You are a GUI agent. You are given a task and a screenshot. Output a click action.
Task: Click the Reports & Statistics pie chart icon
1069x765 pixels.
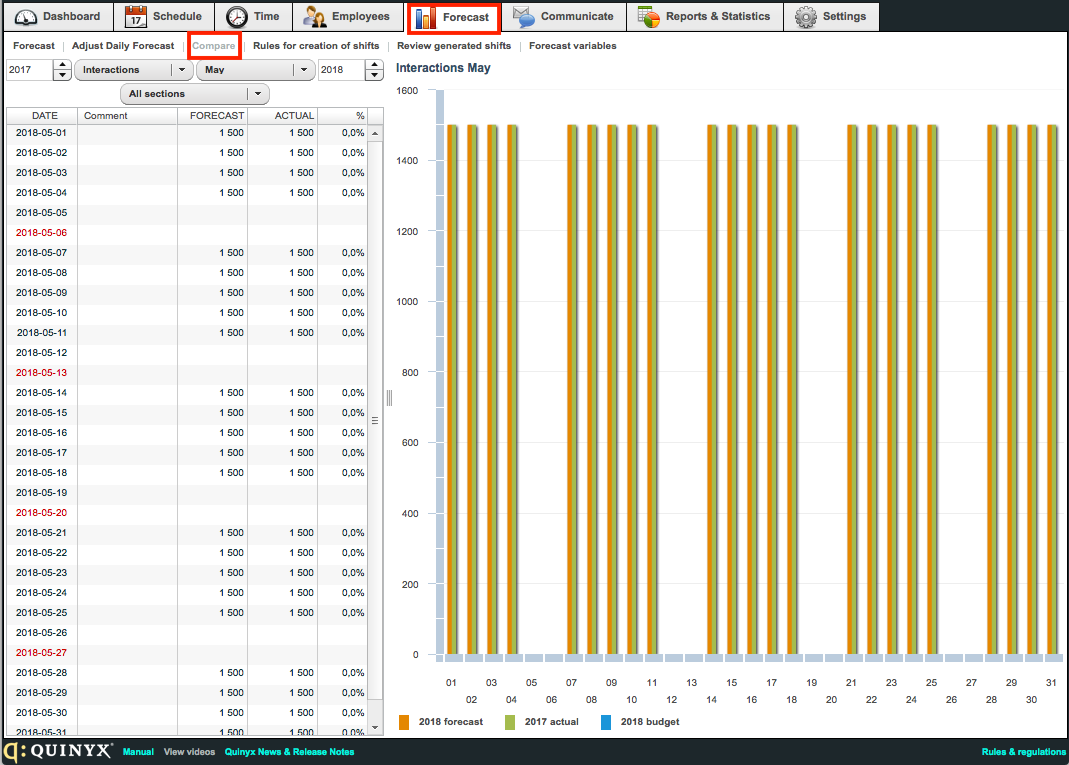pyautogui.click(x=648, y=16)
